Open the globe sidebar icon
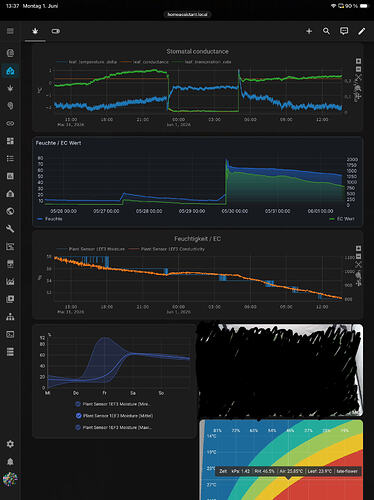 tap(10, 211)
